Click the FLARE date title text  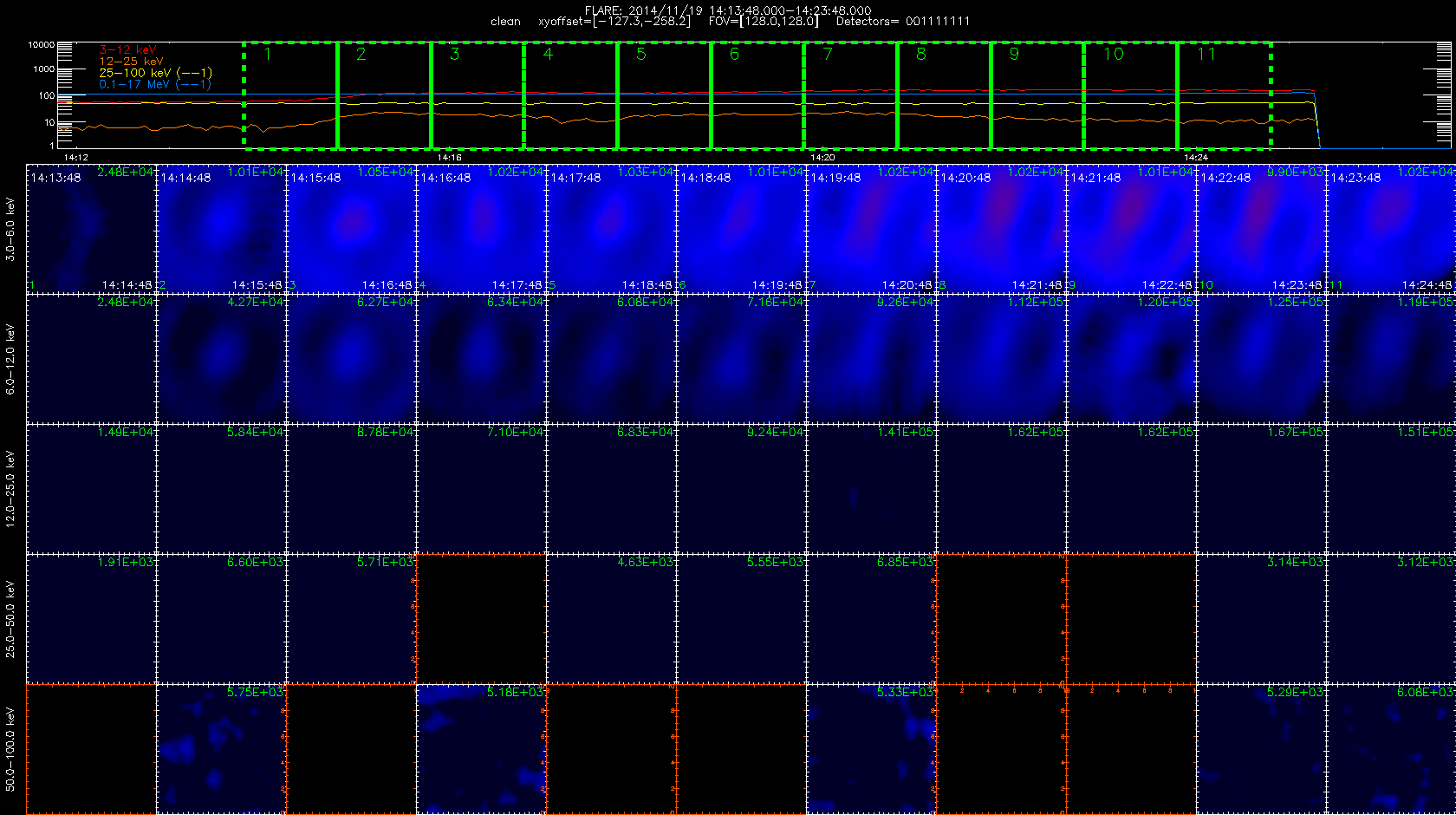728,10
